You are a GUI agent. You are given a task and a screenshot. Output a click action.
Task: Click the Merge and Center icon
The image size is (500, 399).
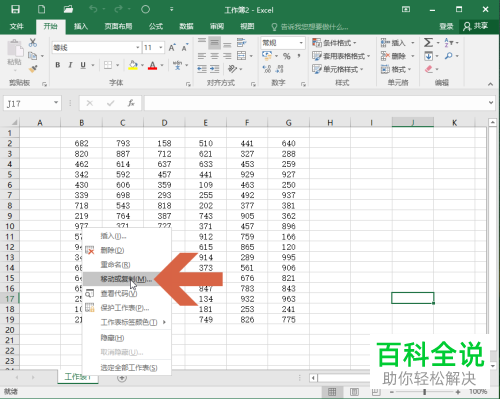click(x=241, y=56)
